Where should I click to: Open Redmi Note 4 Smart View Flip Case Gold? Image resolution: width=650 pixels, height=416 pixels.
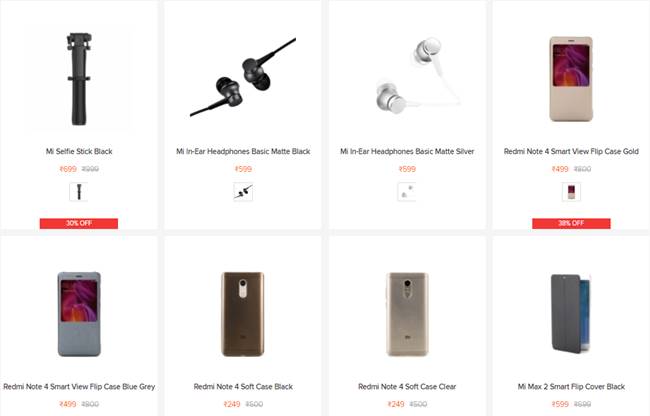click(x=571, y=152)
